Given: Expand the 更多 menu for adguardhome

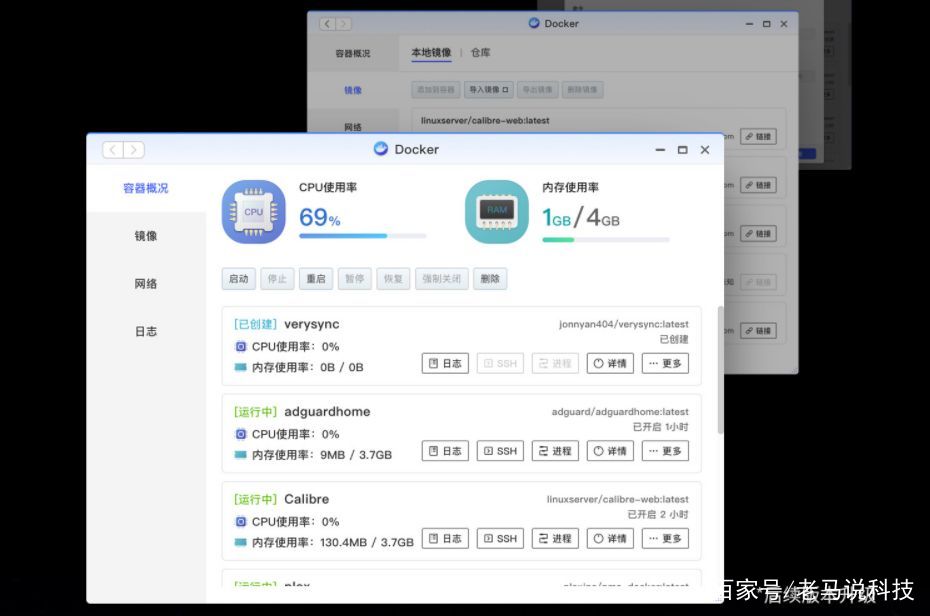Looking at the screenshot, I should [x=665, y=451].
